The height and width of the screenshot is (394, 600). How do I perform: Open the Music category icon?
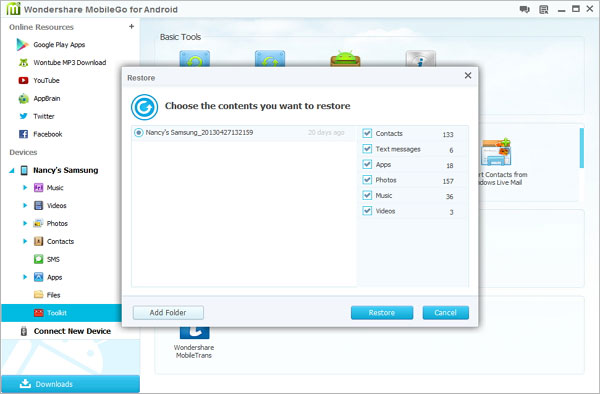coord(38,187)
